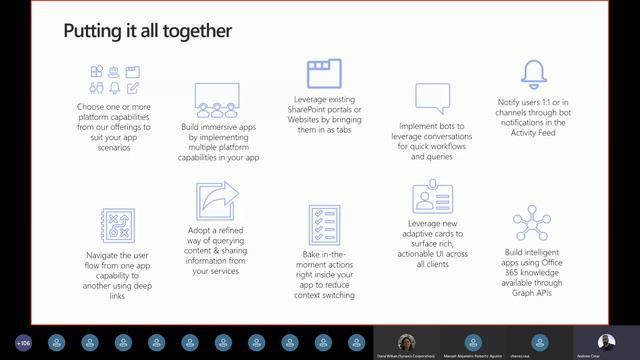The height and width of the screenshot is (360, 640).
Task: Select the woman's photo participant avatar
Action: 406,342
